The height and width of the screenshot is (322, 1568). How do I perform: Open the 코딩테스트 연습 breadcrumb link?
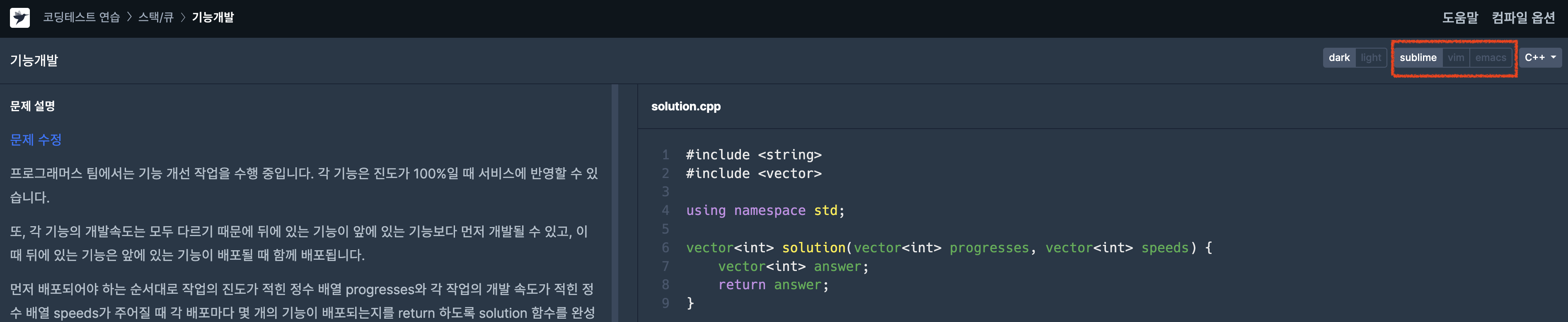pos(81,18)
